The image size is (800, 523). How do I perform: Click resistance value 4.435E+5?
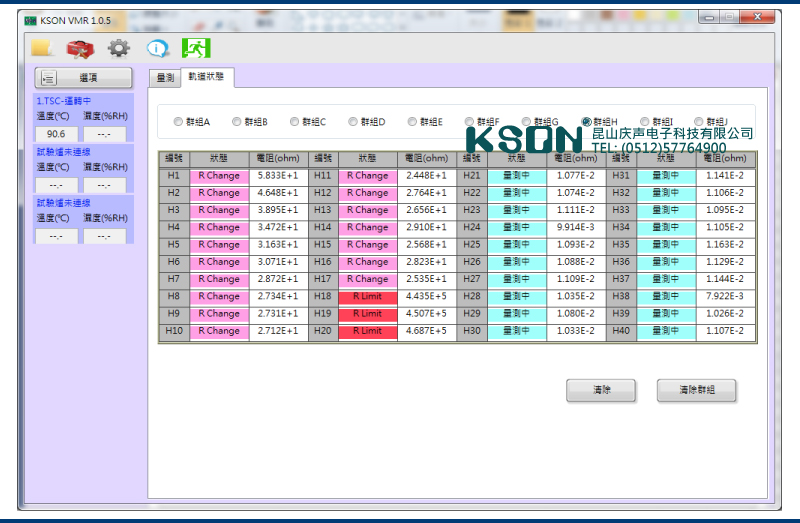tap(427, 297)
